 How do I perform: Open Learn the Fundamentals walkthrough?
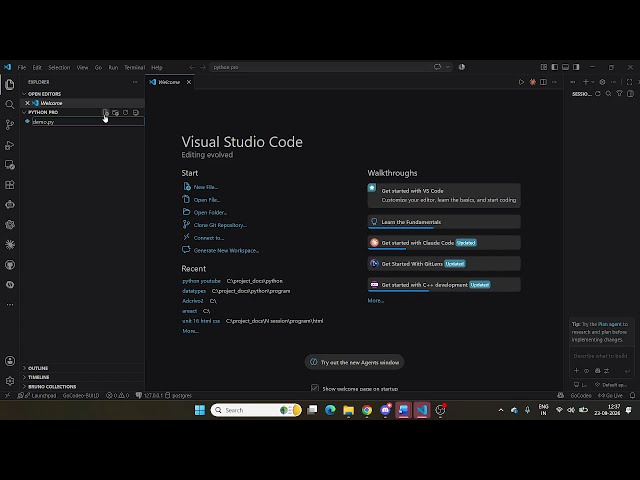[x=444, y=222]
